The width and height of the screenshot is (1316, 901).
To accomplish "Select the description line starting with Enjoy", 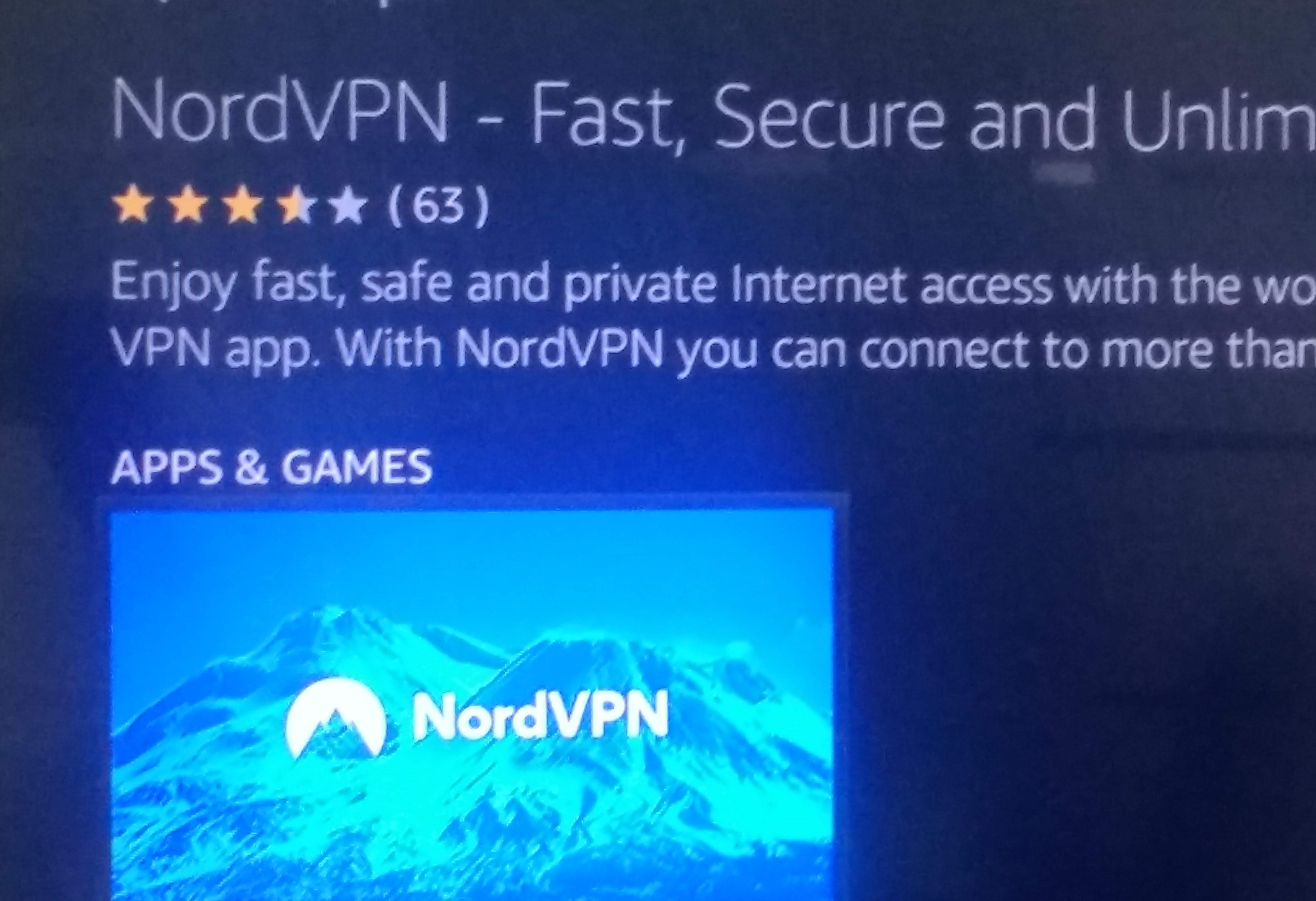I will pos(714,284).
